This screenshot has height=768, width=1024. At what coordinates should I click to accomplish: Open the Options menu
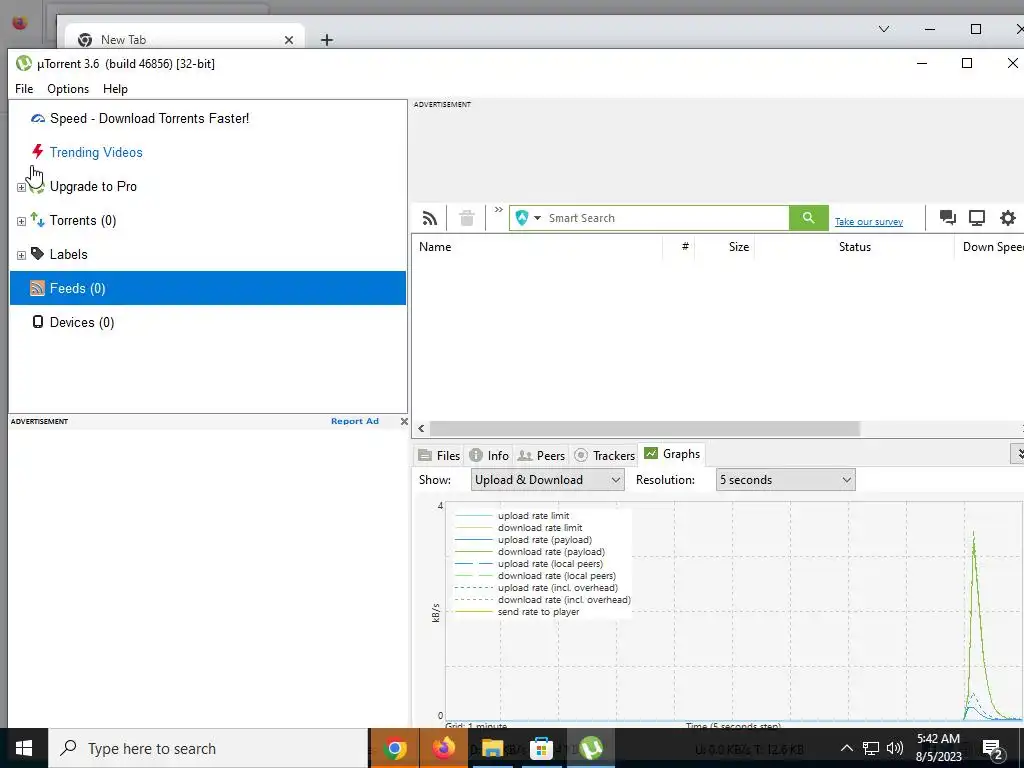68,89
